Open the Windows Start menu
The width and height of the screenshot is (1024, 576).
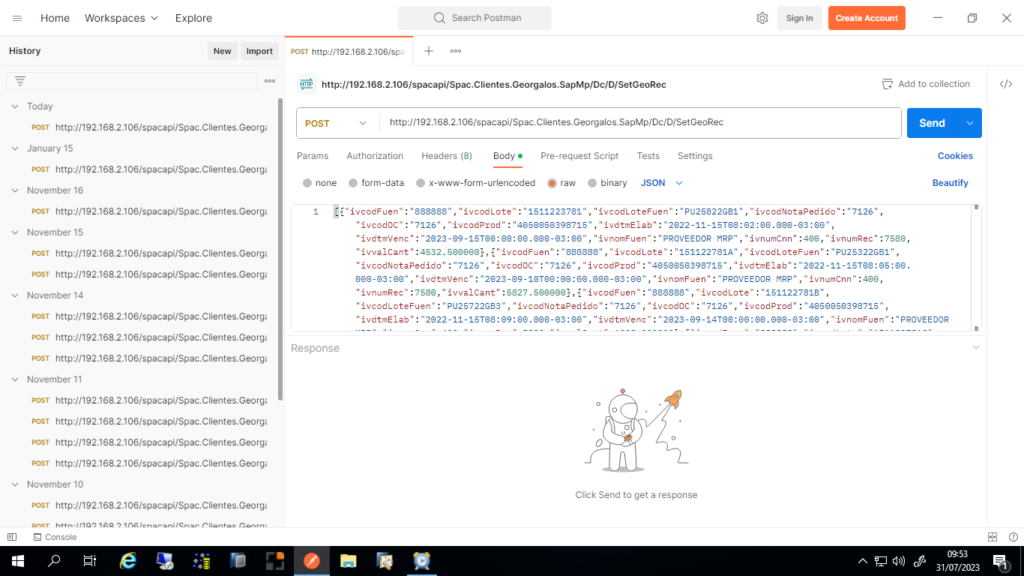coord(18,561)
